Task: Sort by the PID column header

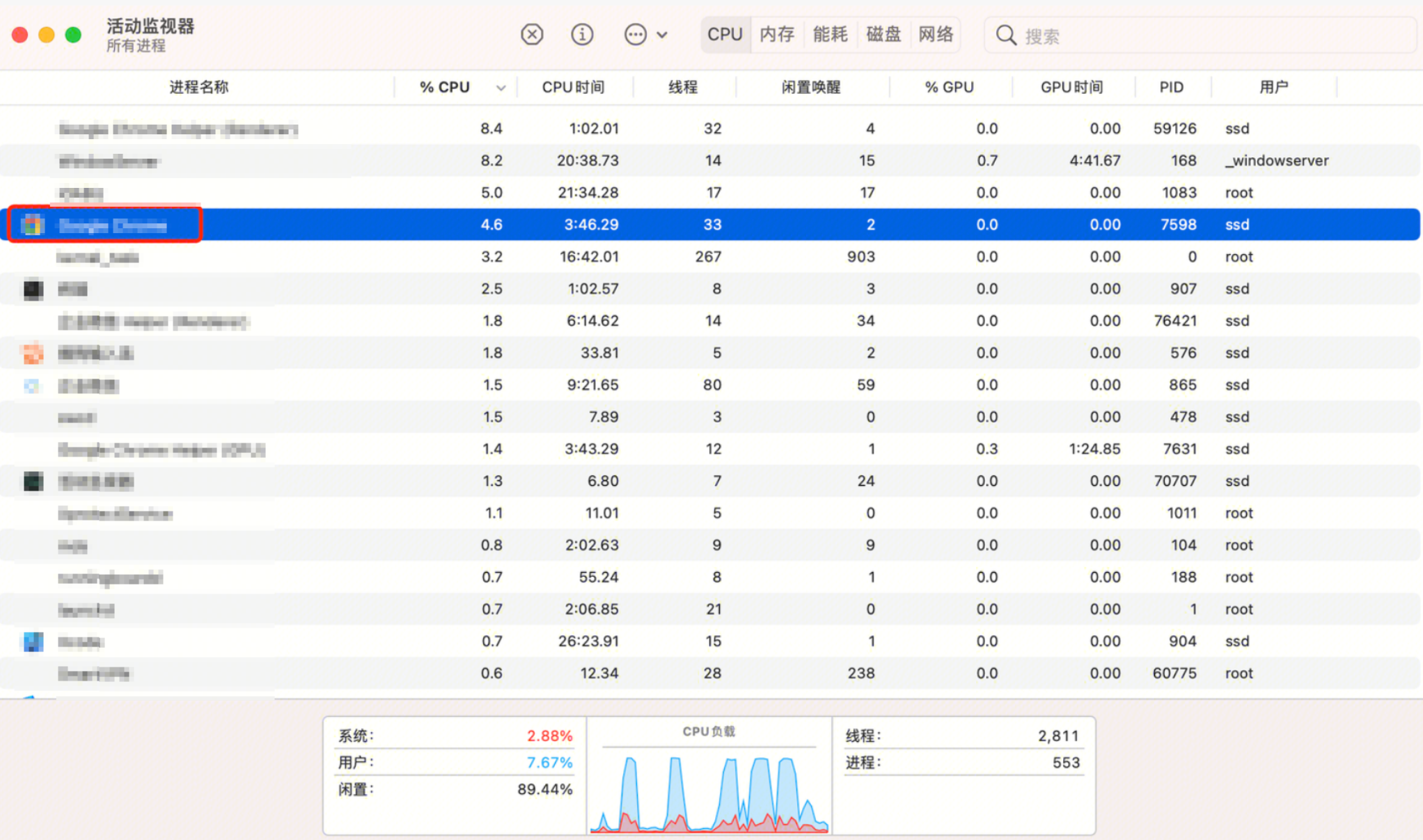Action: click(1171, 87)
